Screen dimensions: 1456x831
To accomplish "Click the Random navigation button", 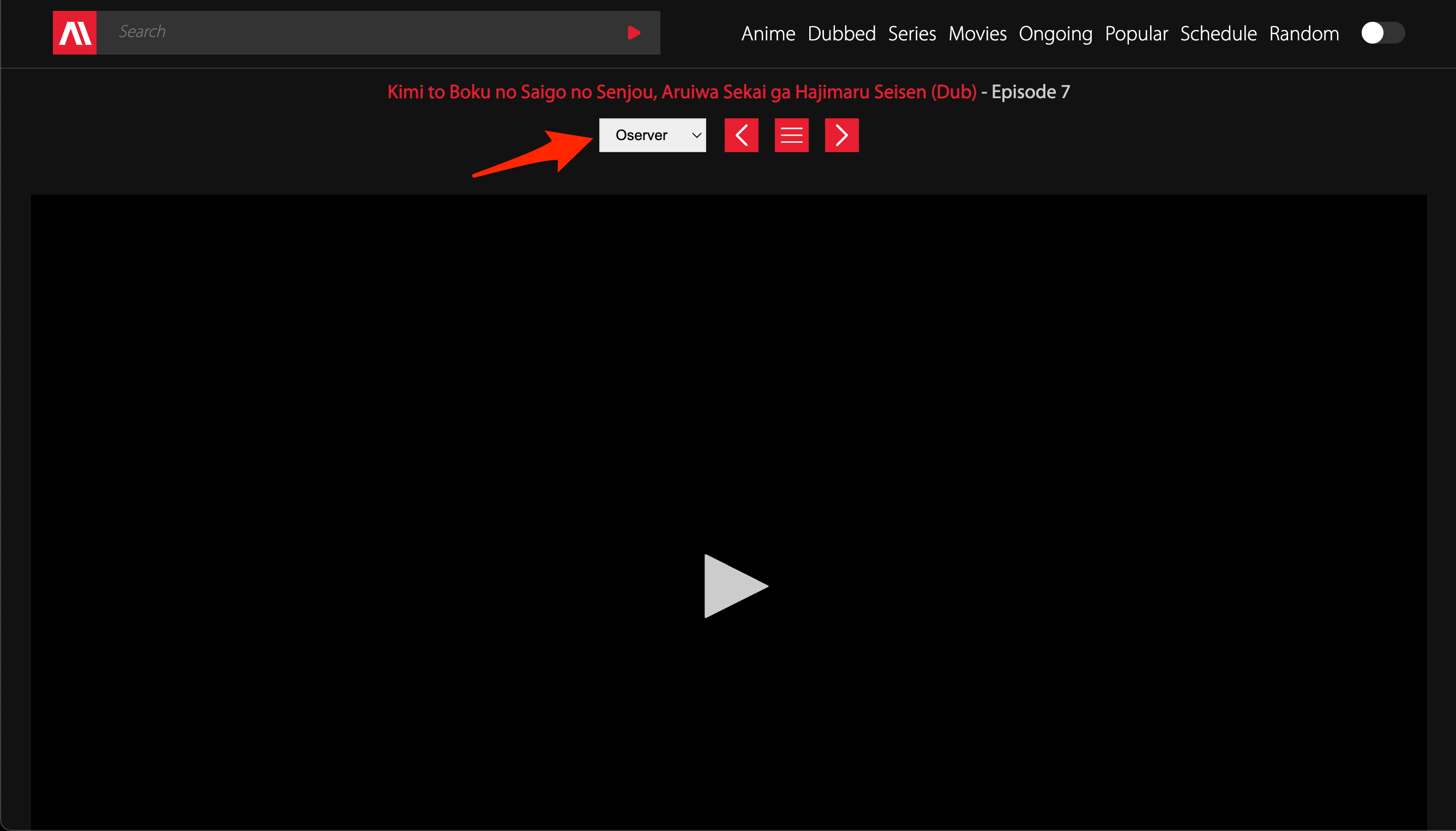I will tap(1304, 33).
